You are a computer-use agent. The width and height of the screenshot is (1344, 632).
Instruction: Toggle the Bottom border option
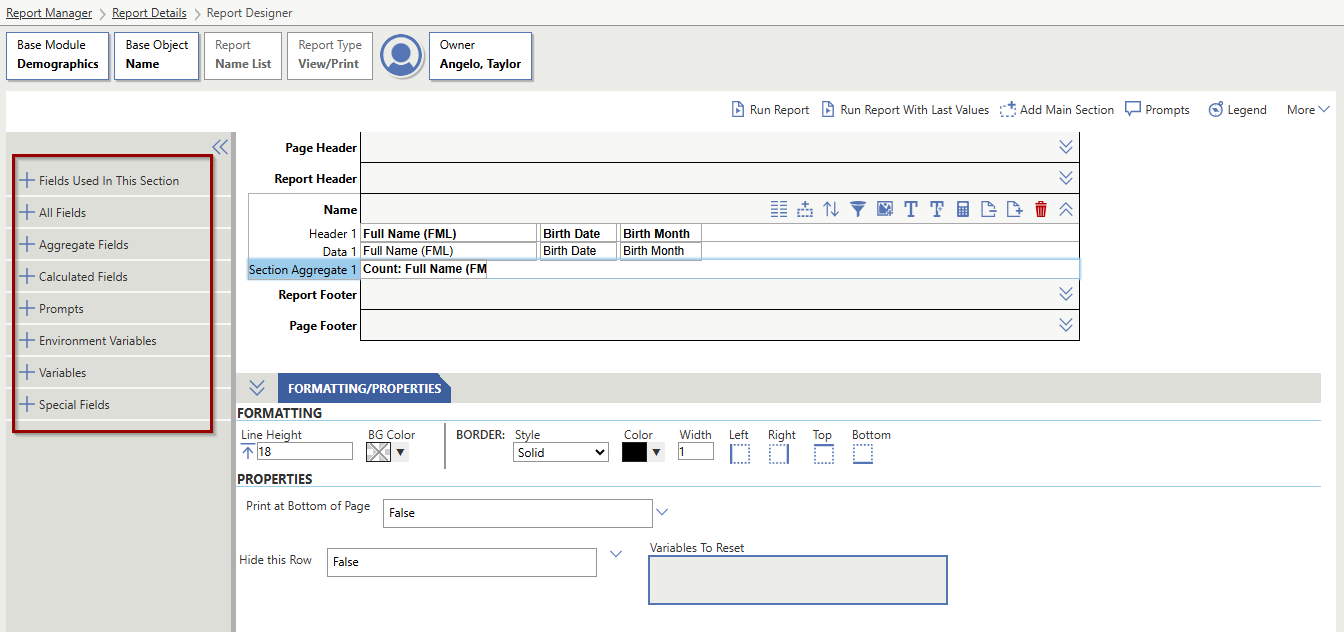coord(863,454)
